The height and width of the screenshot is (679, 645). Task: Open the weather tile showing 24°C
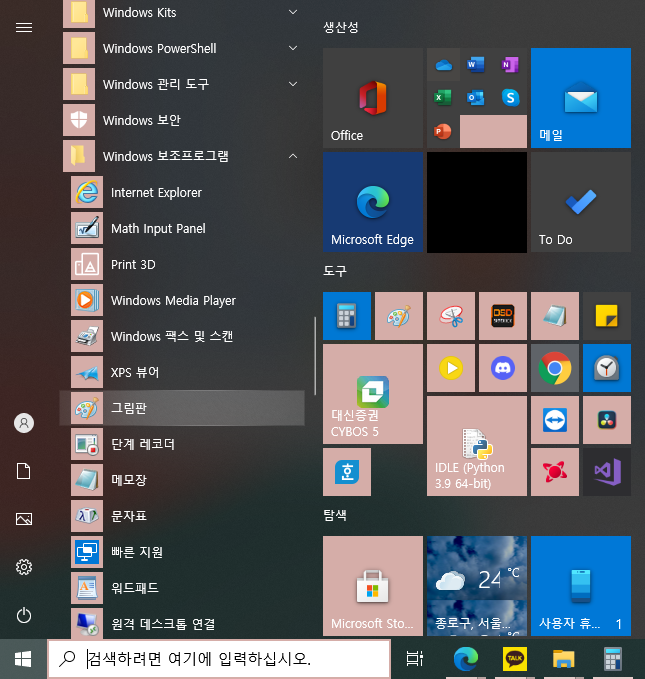tap(477, 586)
